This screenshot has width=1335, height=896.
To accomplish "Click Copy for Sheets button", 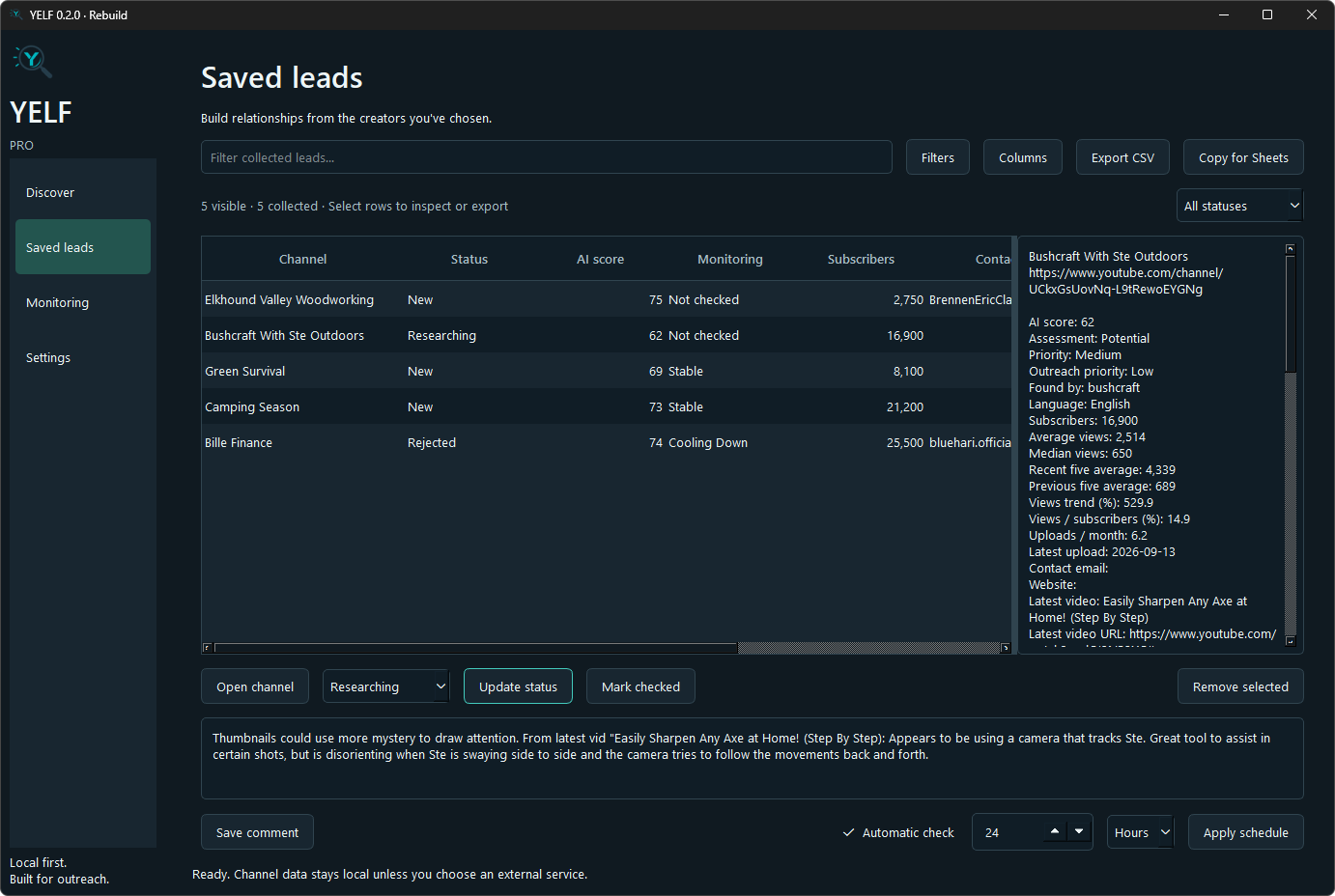I will [1243, 157].
